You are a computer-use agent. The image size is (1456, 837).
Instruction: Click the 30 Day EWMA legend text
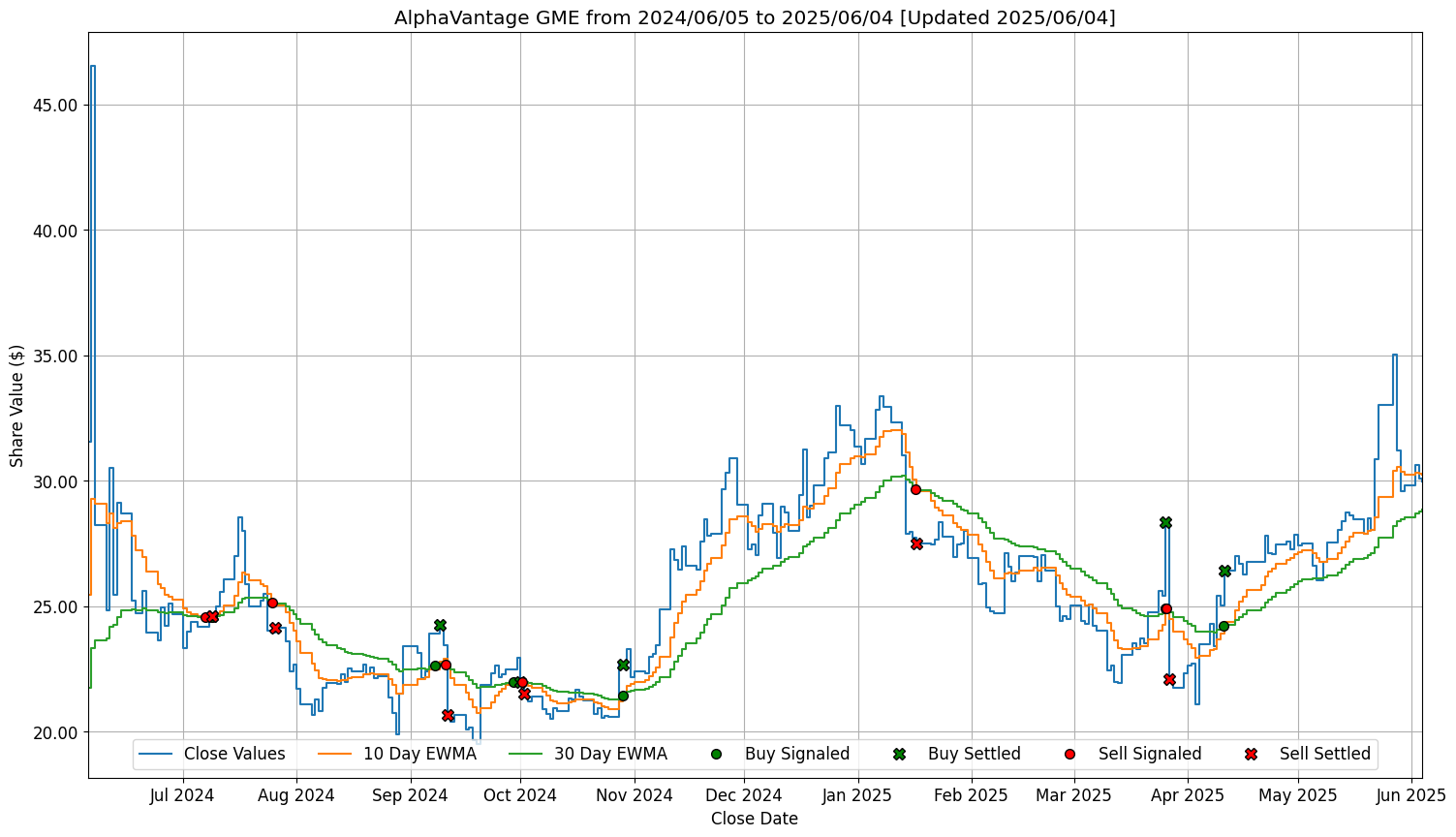click(x=611, y=754)
